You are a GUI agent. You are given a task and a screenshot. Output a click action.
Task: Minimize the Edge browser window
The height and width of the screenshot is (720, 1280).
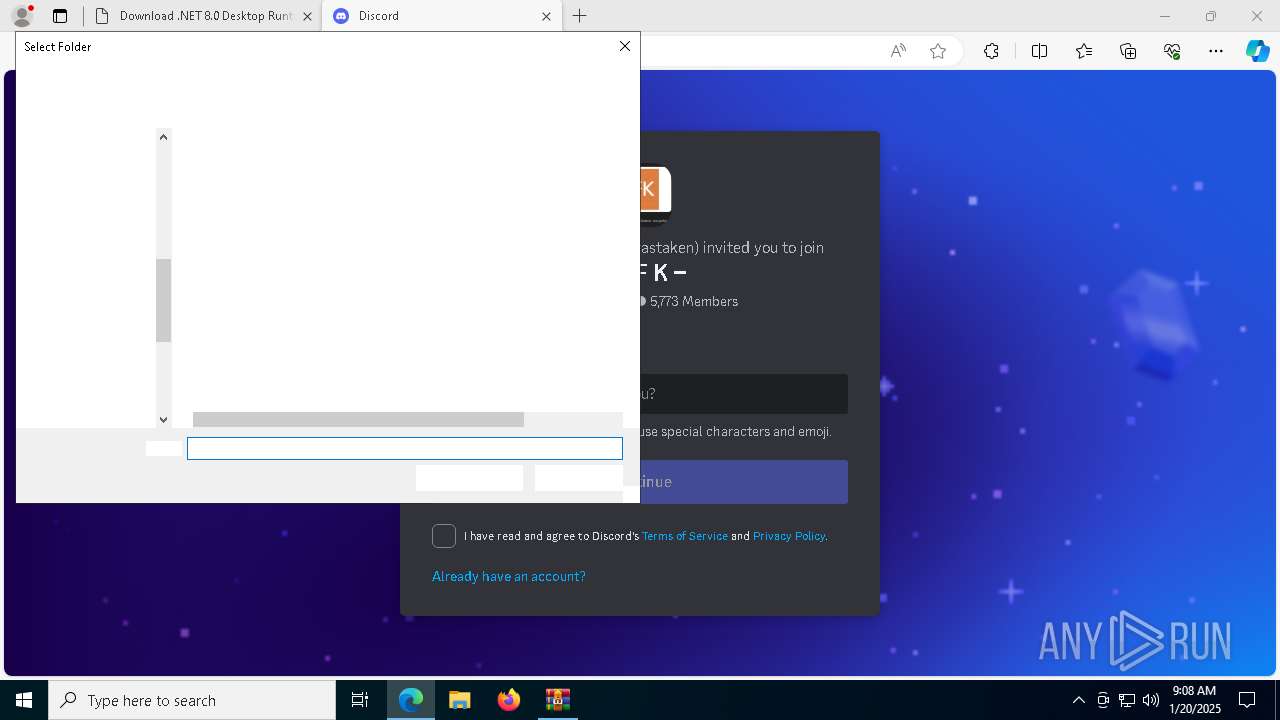pos(1165,16)
